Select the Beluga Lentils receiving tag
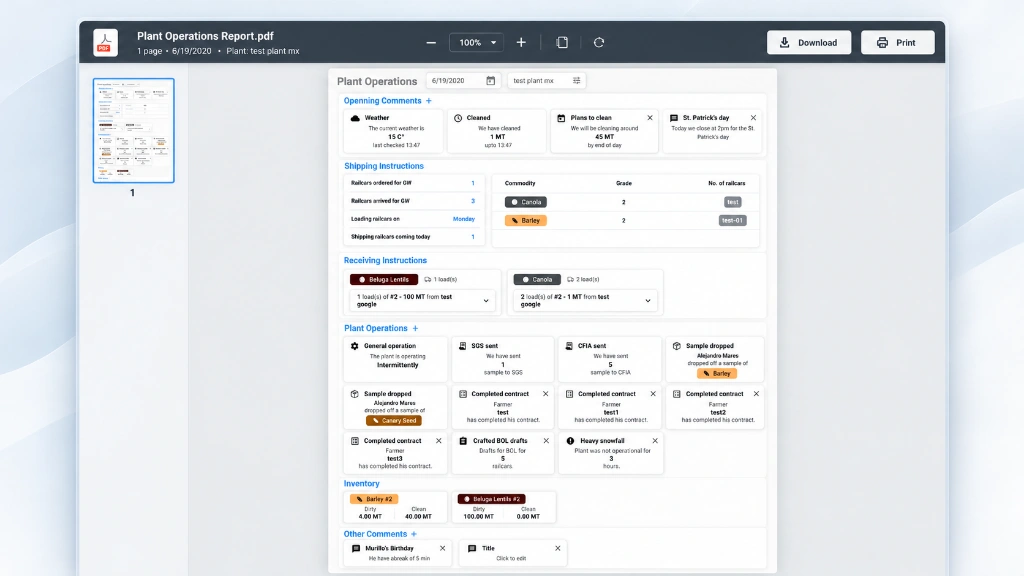 384,280
